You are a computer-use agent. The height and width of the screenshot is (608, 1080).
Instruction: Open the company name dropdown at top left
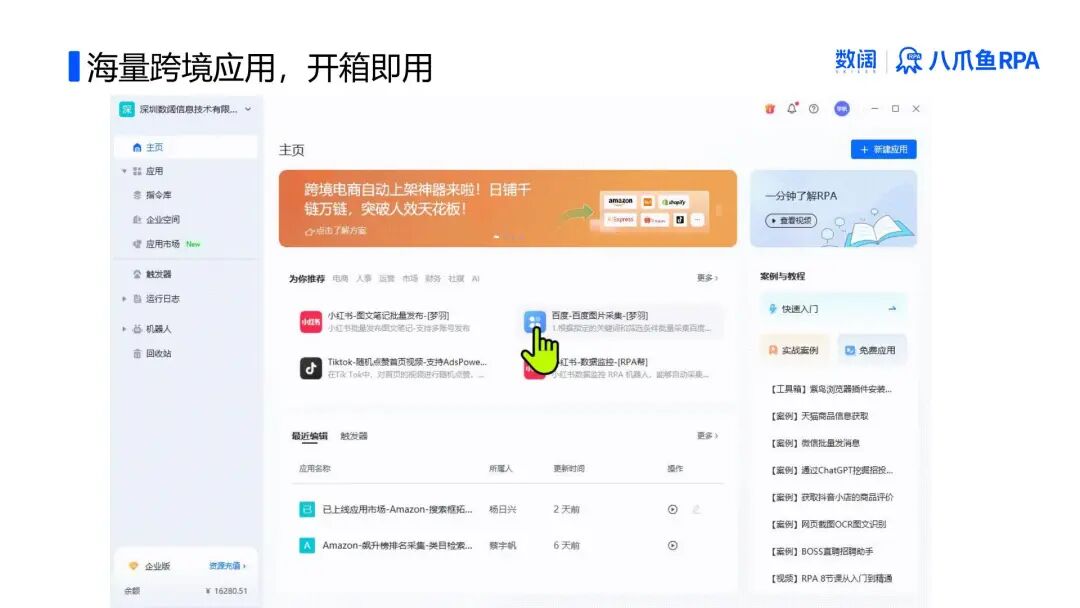[x=185, y=109]
